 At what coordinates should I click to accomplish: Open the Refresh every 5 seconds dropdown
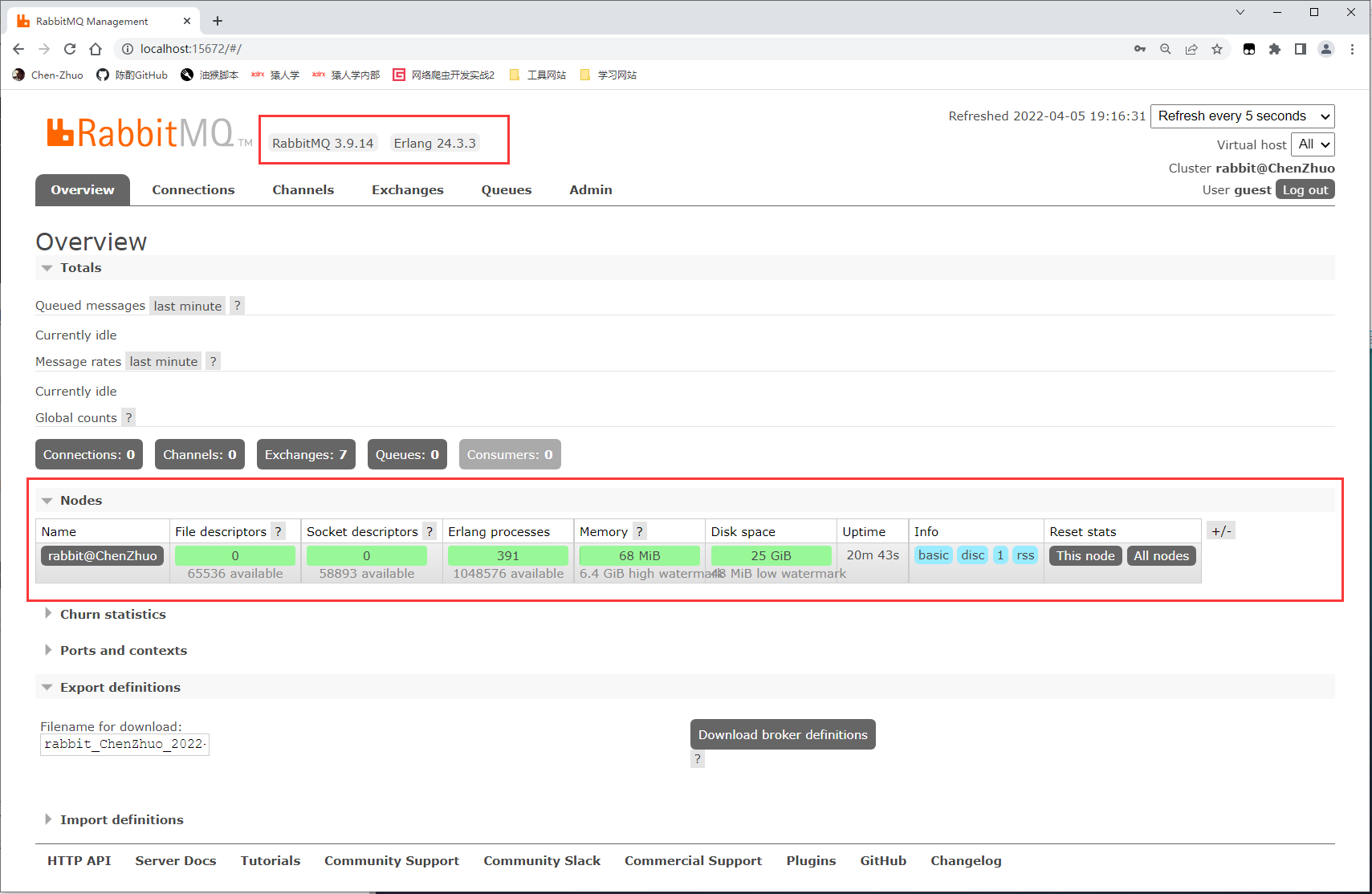pyautogui.click(x=1242, y=116)
